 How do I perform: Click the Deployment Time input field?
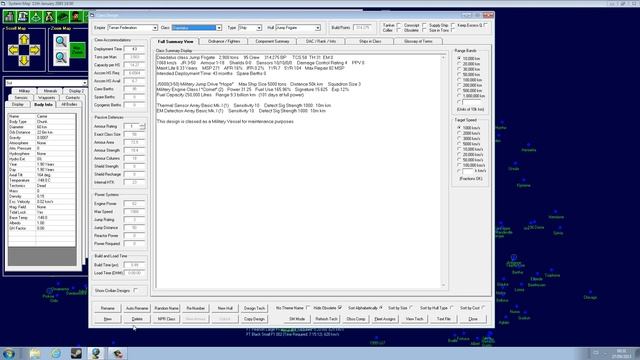tap(134, 49)
